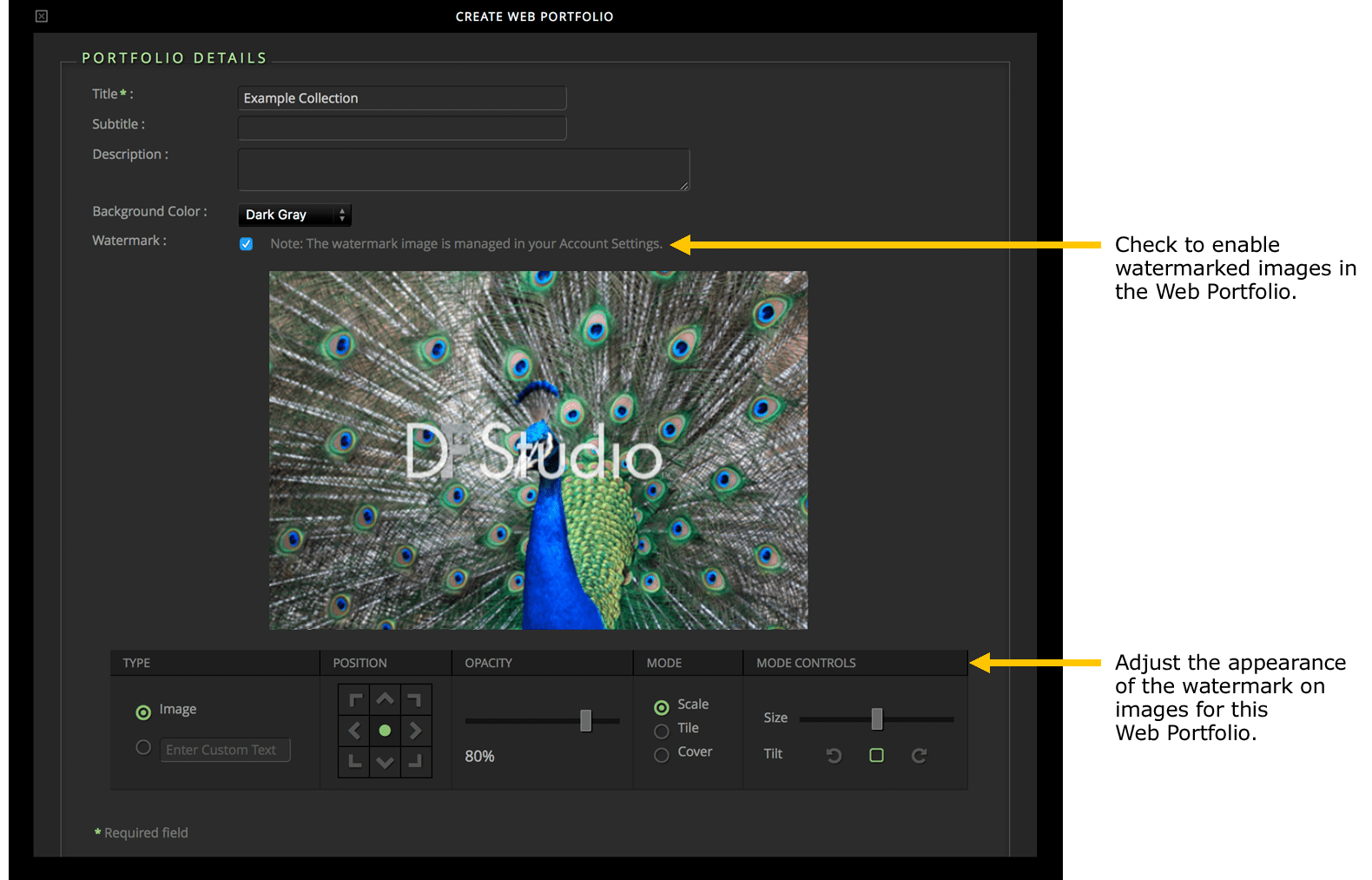Position watermark at bottom center
This screenshot has height=880, width=1372.
coord(385,762)
